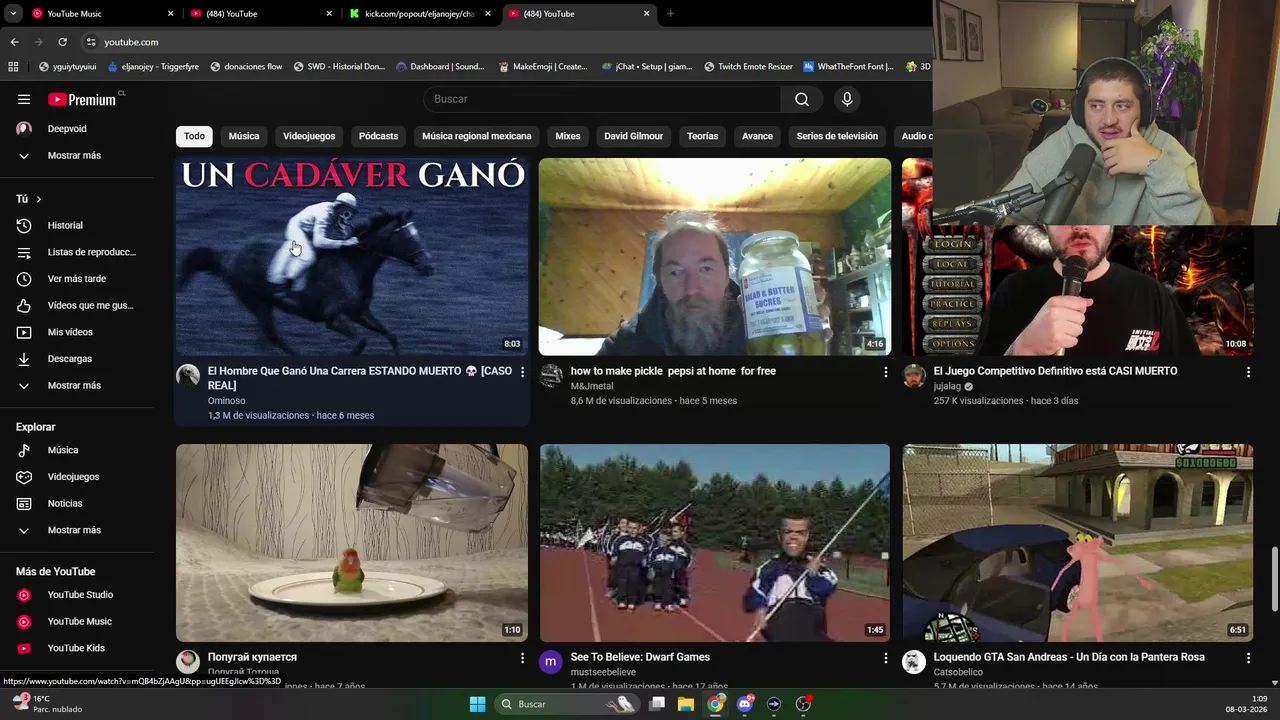
Task: Open the YouTube hamburger guide menu
Action: (24, 99)
